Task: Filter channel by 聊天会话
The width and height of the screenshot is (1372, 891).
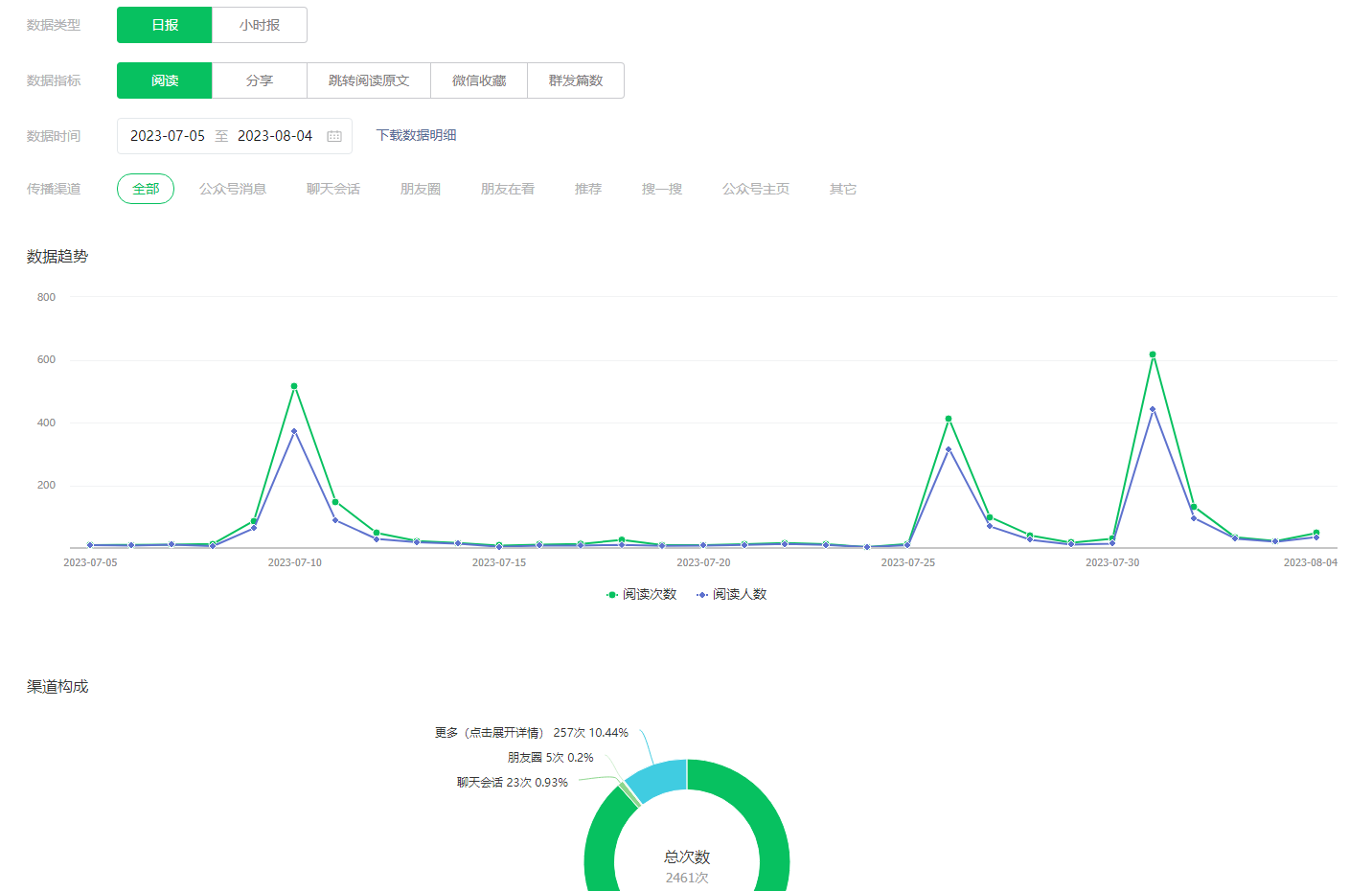Action: coord(333,189)
